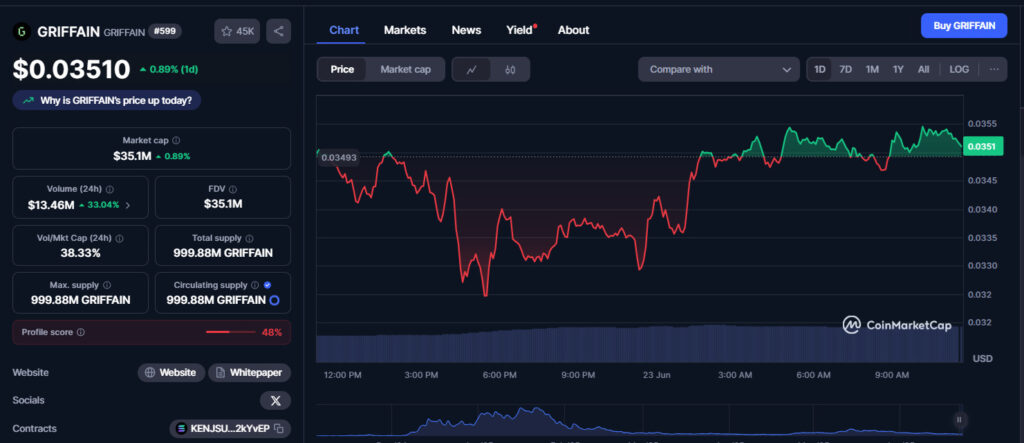Image resolution: width=1024 pixels, height=443 pixels.
Task: Click the Profile score 48% bar
Action: [152, 332]
